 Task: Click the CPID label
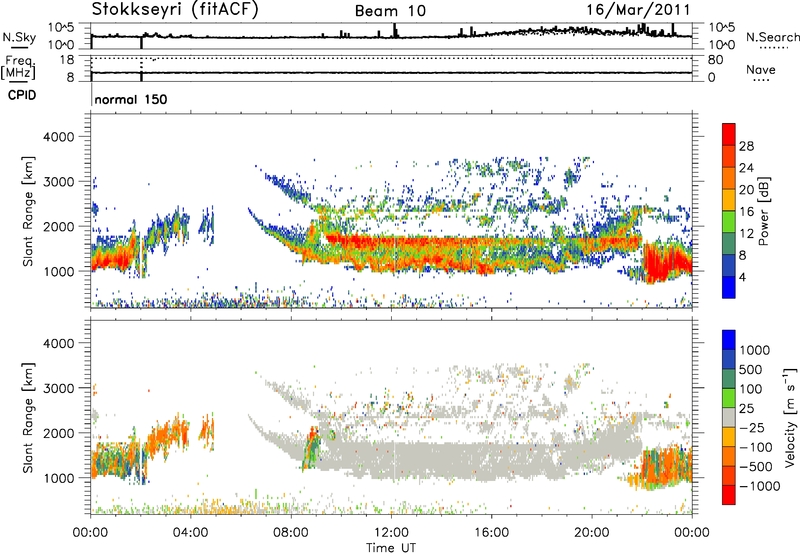tap(22, 95)
